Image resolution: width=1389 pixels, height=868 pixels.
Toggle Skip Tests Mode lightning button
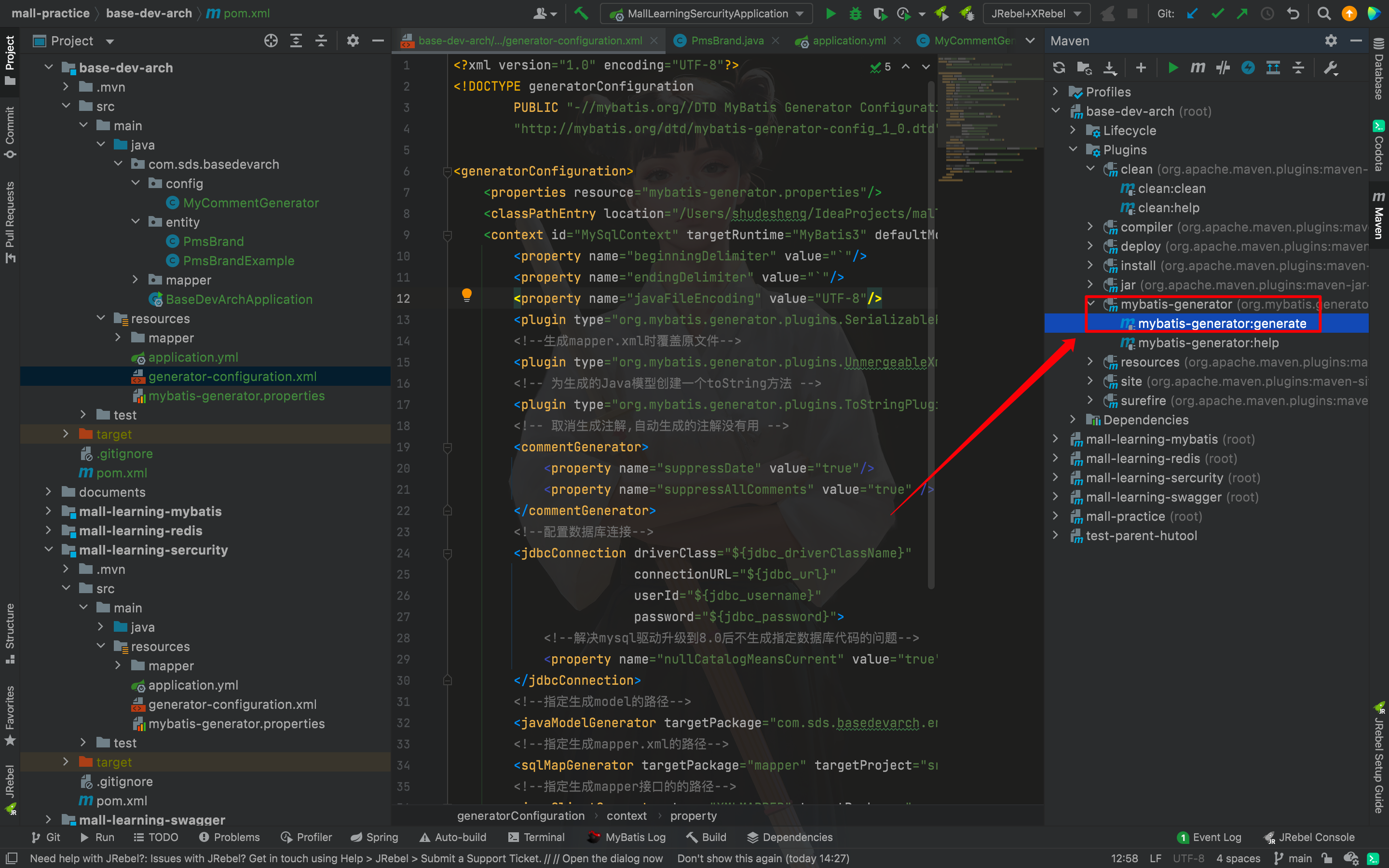coord(1248,68)
